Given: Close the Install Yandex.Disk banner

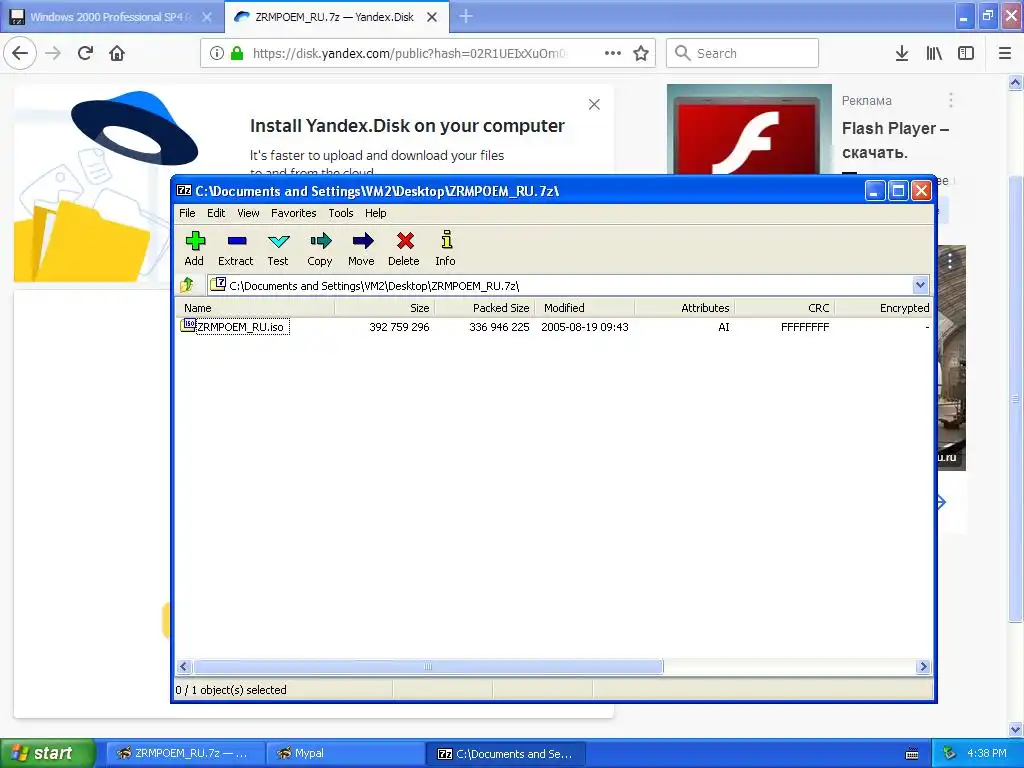Looking at the screenshot, I should click(594, 104).
